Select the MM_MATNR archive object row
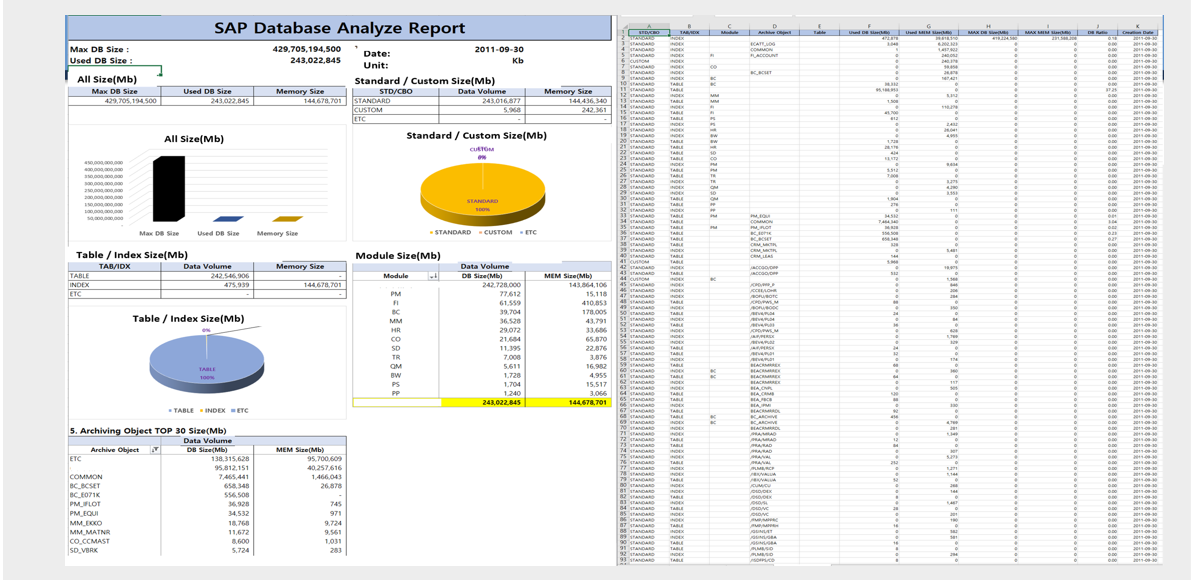The image size is (1191, 580). 207,532
